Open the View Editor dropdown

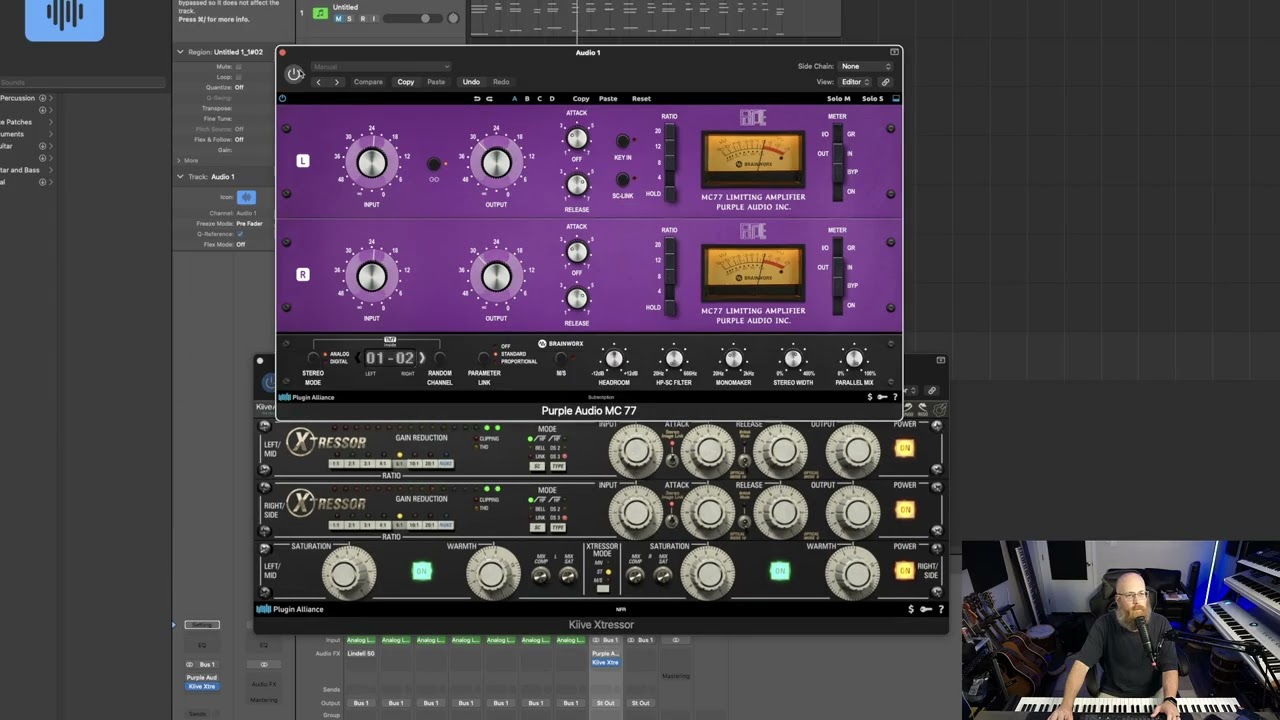pos(856,82)
